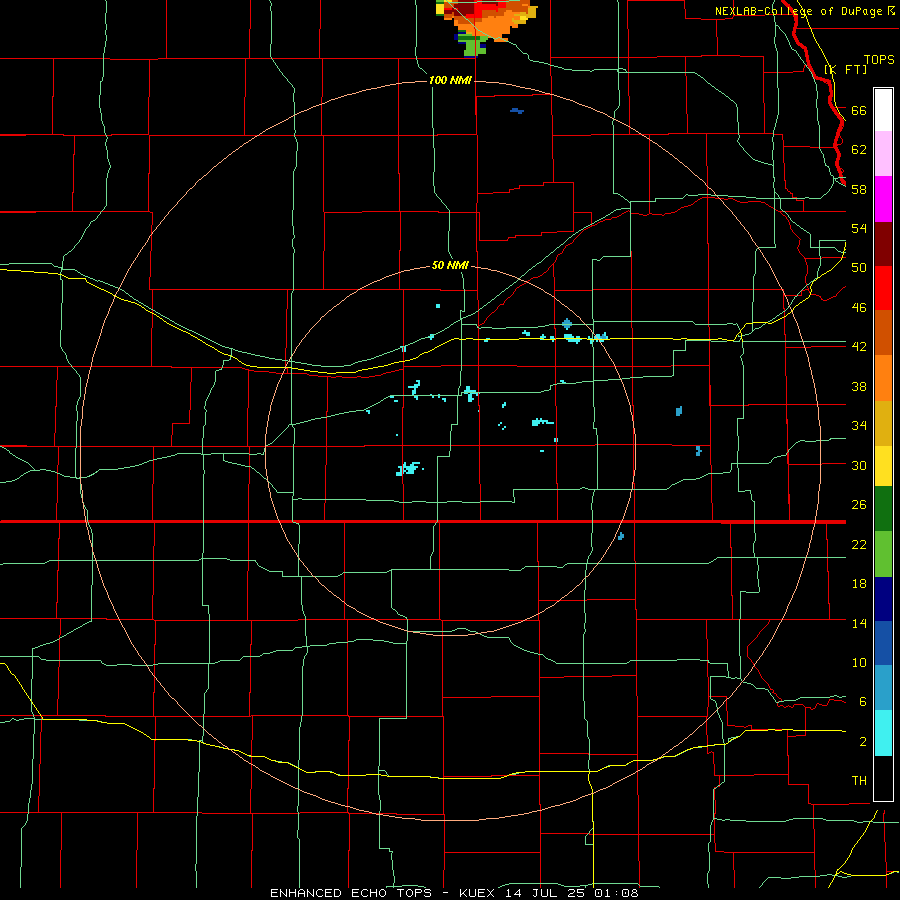Click the TOPS legend heading
The image size is (900, 900).
tap(879, 60)
